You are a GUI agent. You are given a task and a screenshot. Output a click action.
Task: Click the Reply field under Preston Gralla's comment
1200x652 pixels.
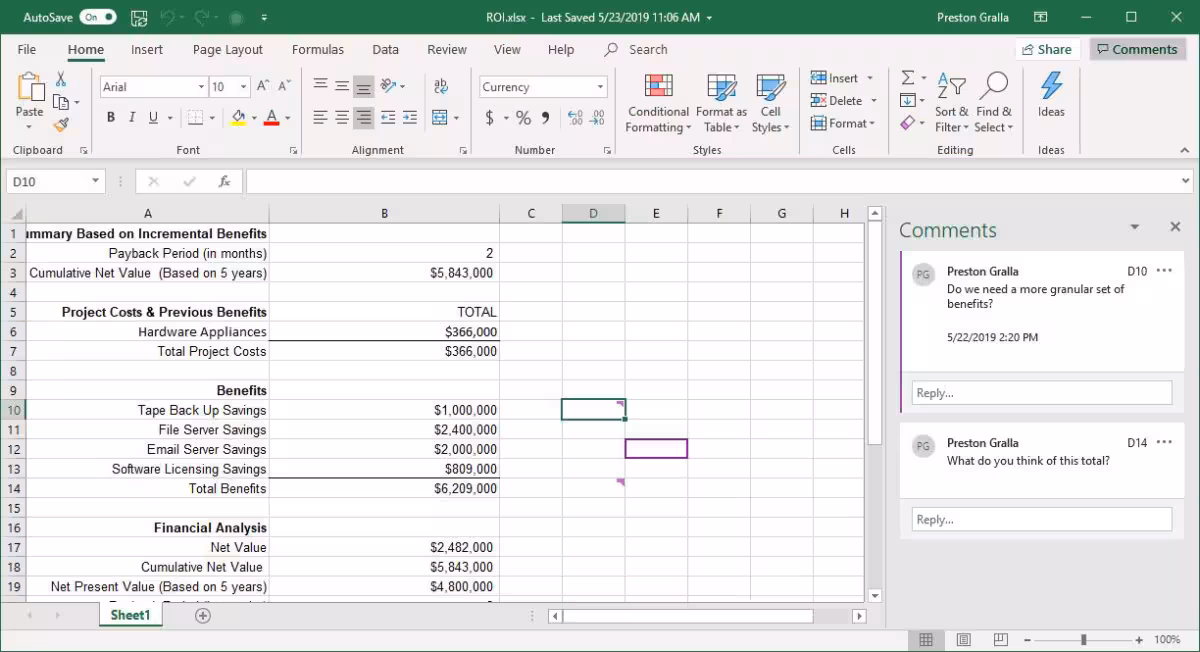tap(1041, 392)
